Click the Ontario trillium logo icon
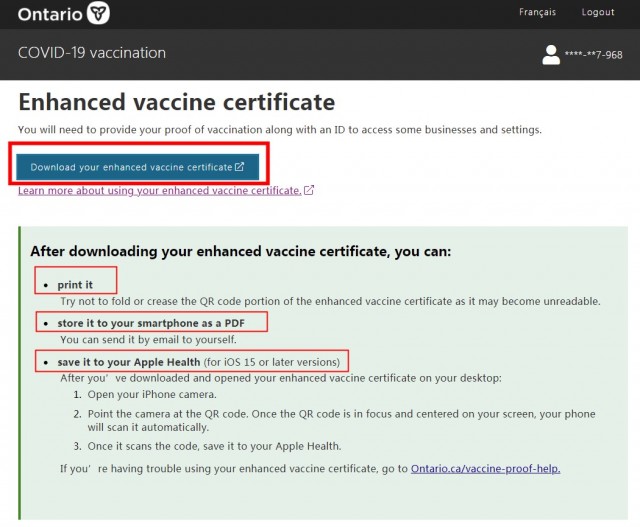The width and height of the screenshot is (640, 527). click(x=98, y=13)
